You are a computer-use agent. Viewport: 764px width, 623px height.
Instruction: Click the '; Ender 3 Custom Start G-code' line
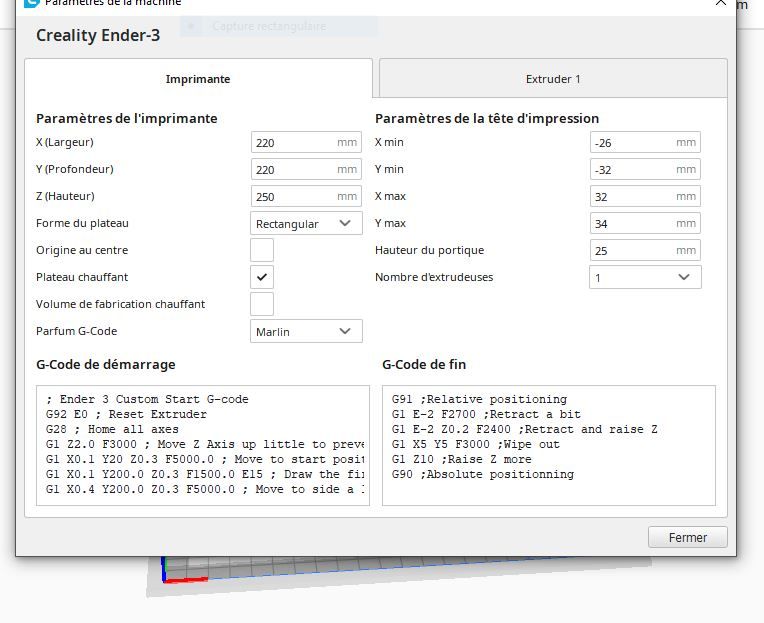tap(147, 399)
